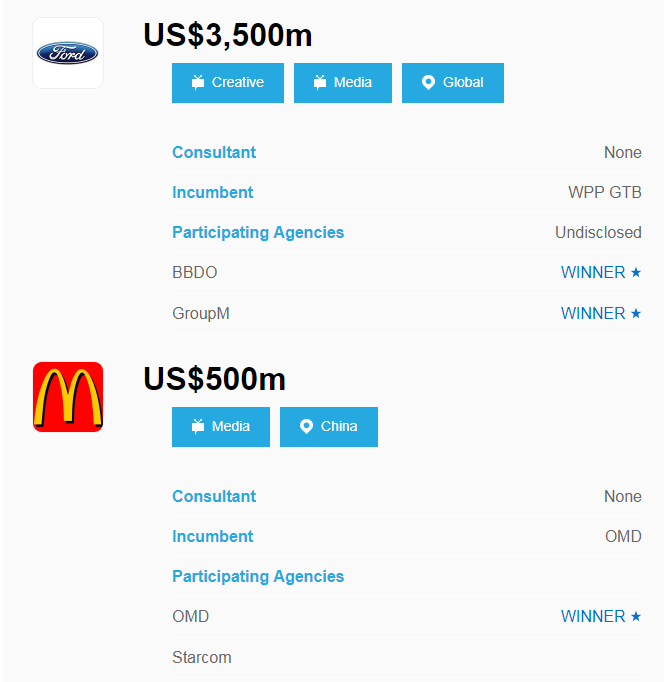Click the WINNER star beside BBDO
The height and width of the screenshot is (682, 664).
coord(636,273)
